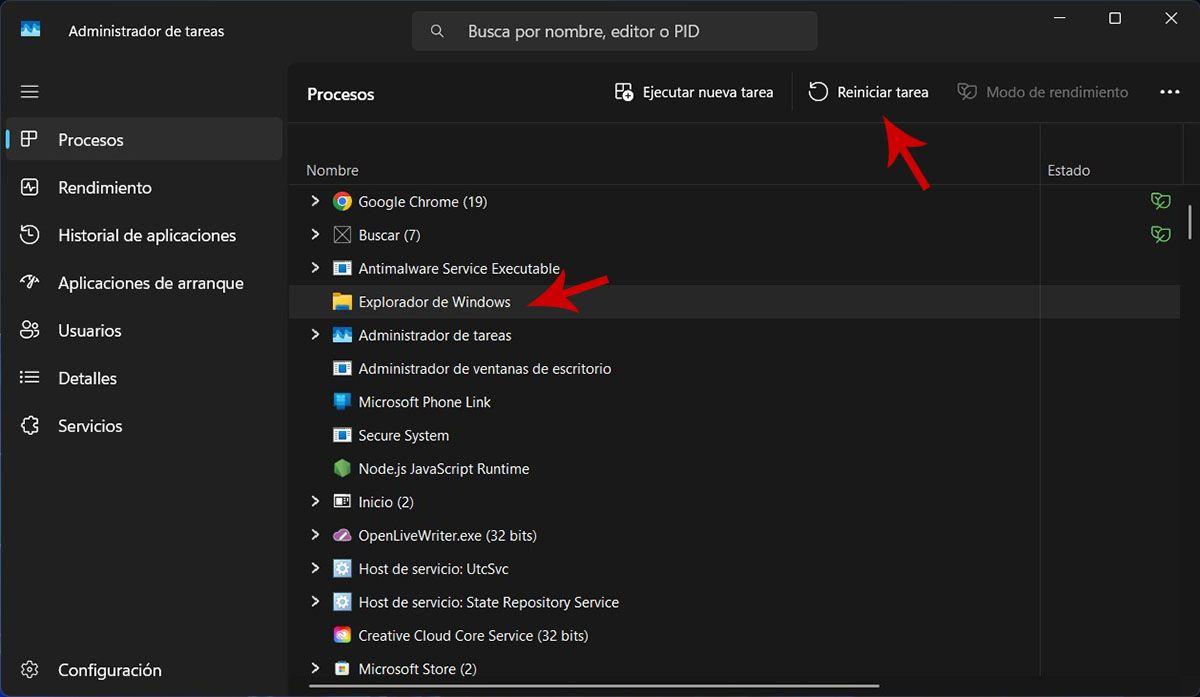Click the Modo de rendimiento button
This screenshot has height=697, width=1200.
[x=1043, y=92]
